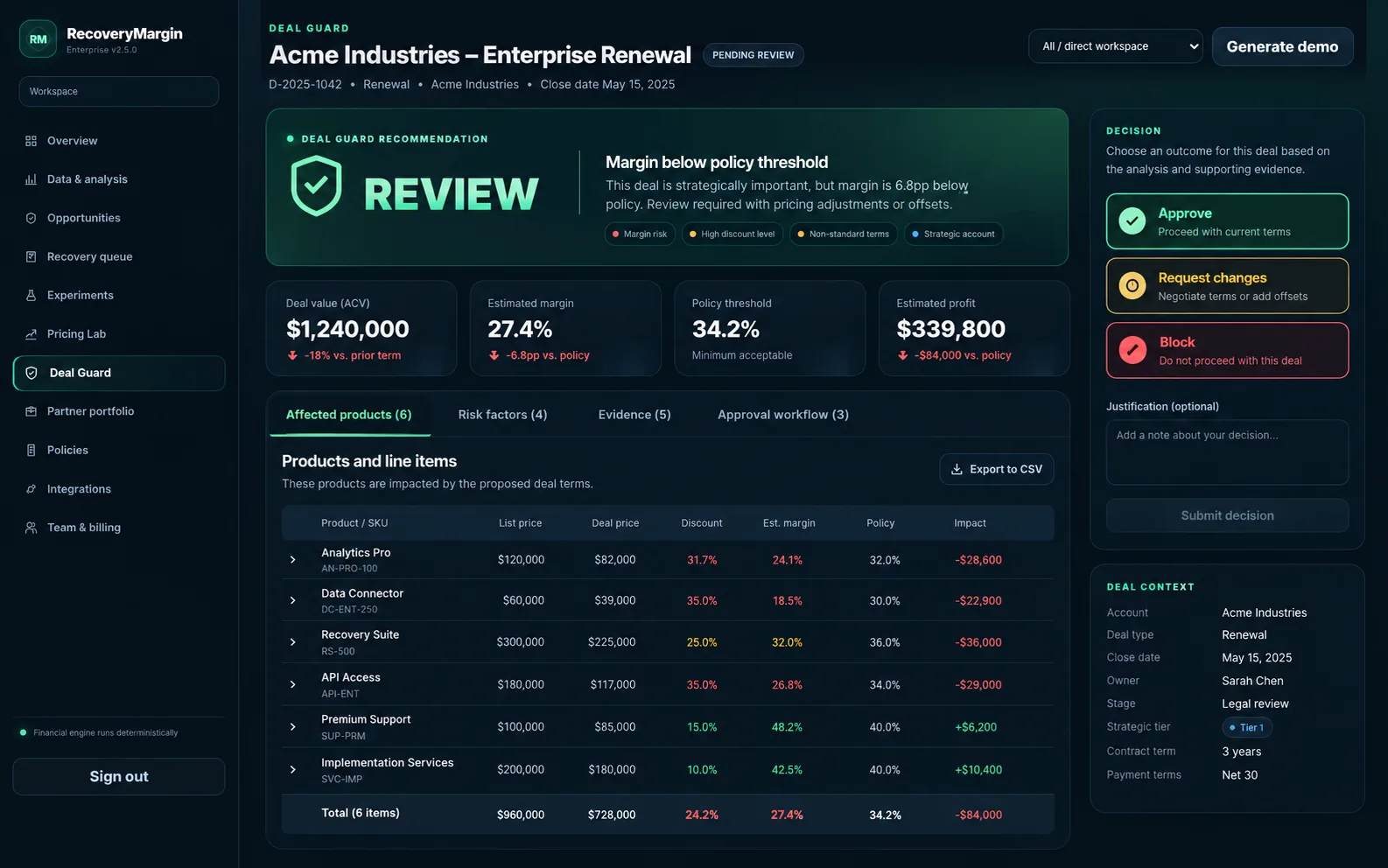This screenshot has width=1388, height=868.
Task: Click the High discount level tag
Action: point(733,234)
